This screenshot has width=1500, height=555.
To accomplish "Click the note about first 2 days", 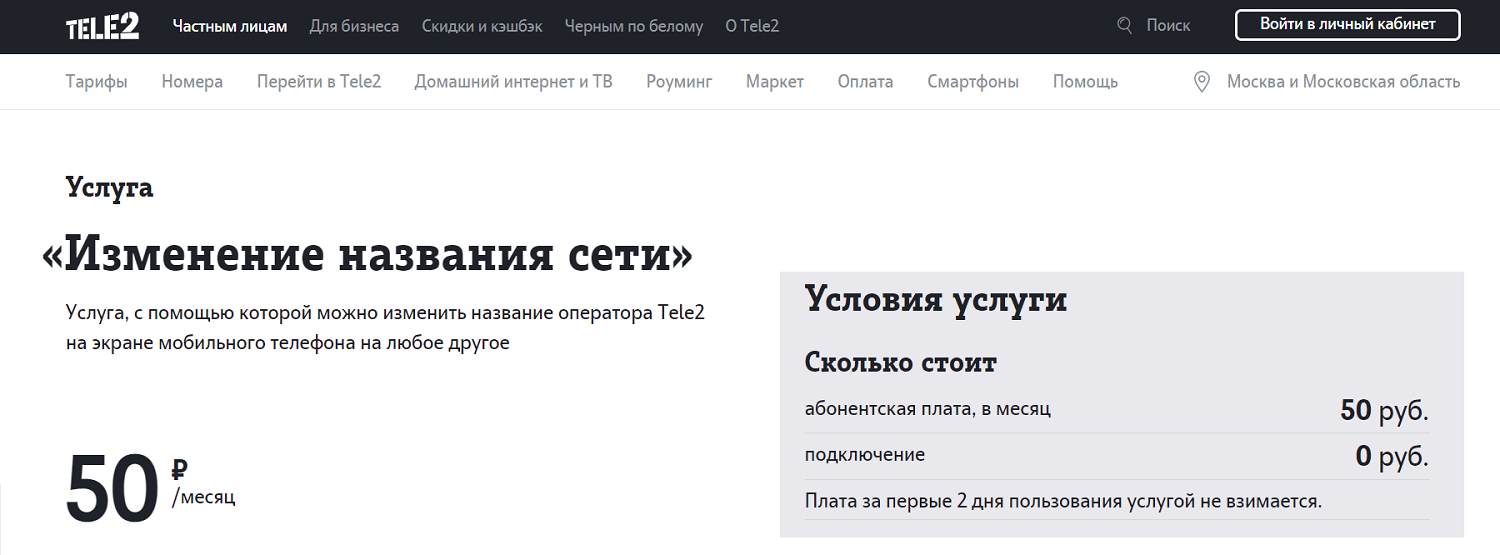I will [x=1064, y=501].
